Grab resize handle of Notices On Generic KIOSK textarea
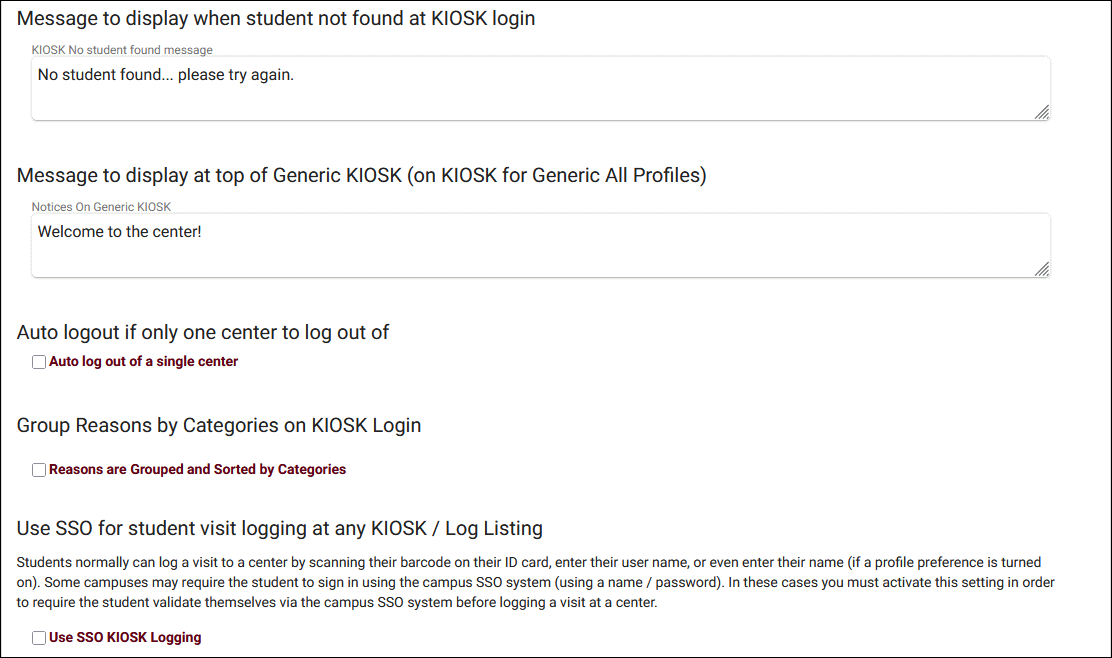Viewport: 1112px width, 658px height. (x=1041, y=268)
